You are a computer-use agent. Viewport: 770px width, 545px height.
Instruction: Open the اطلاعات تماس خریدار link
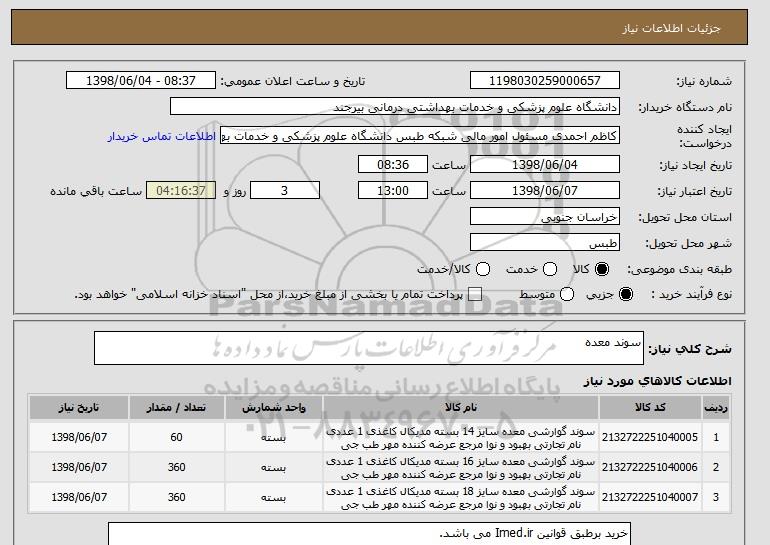(x=162, y=136)
